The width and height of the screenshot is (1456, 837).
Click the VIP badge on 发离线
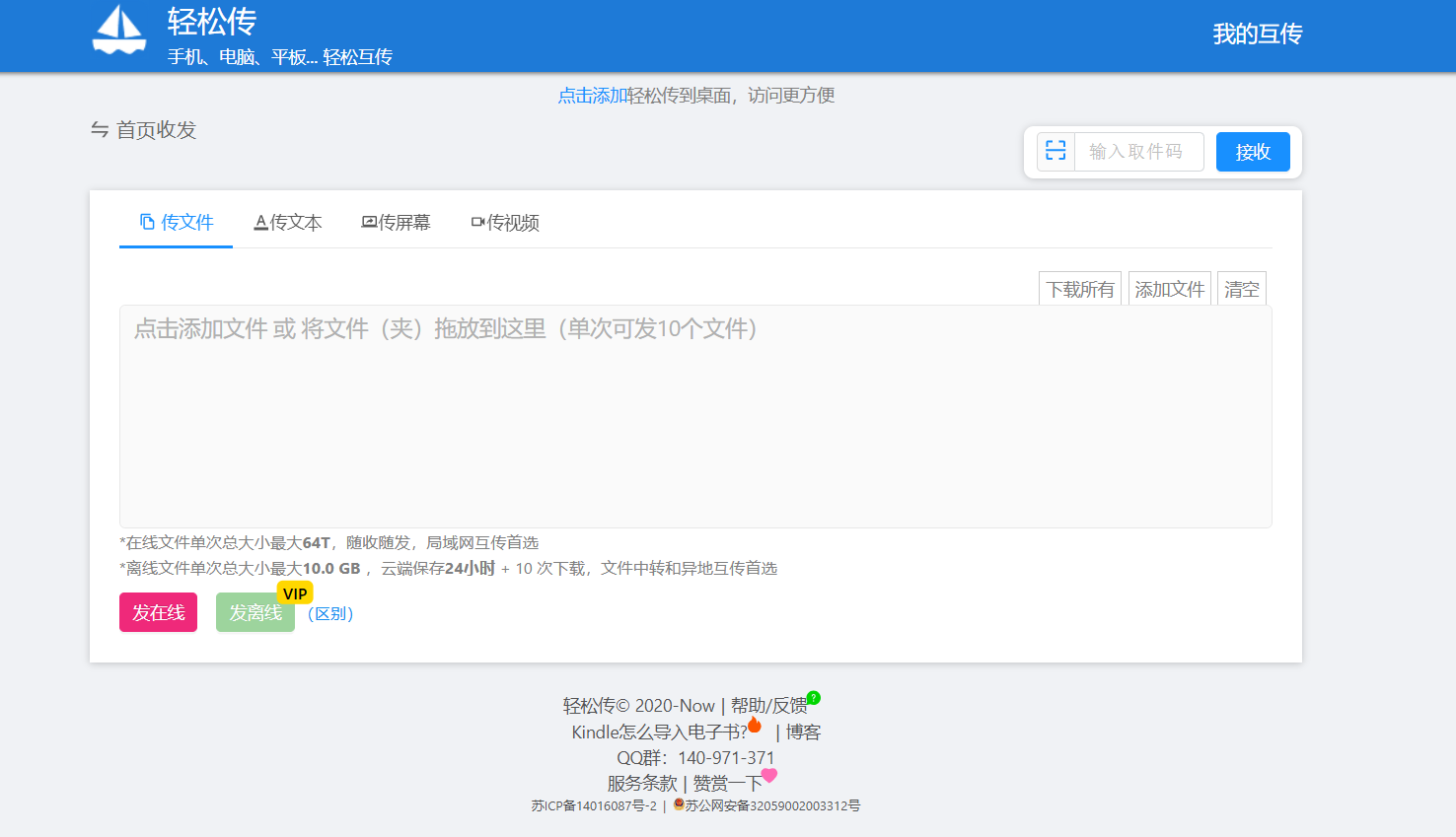coord(295,593)
